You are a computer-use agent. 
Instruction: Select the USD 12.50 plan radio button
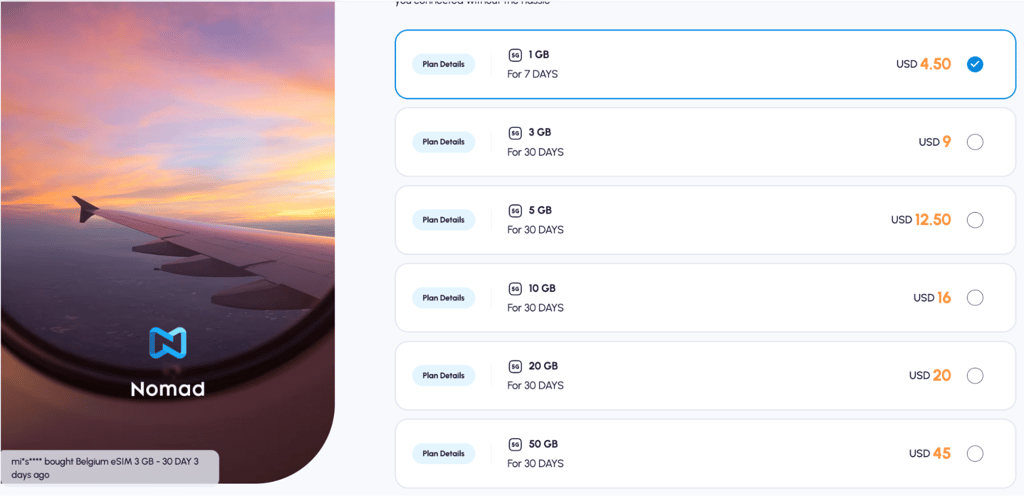[x=974, y=220]
